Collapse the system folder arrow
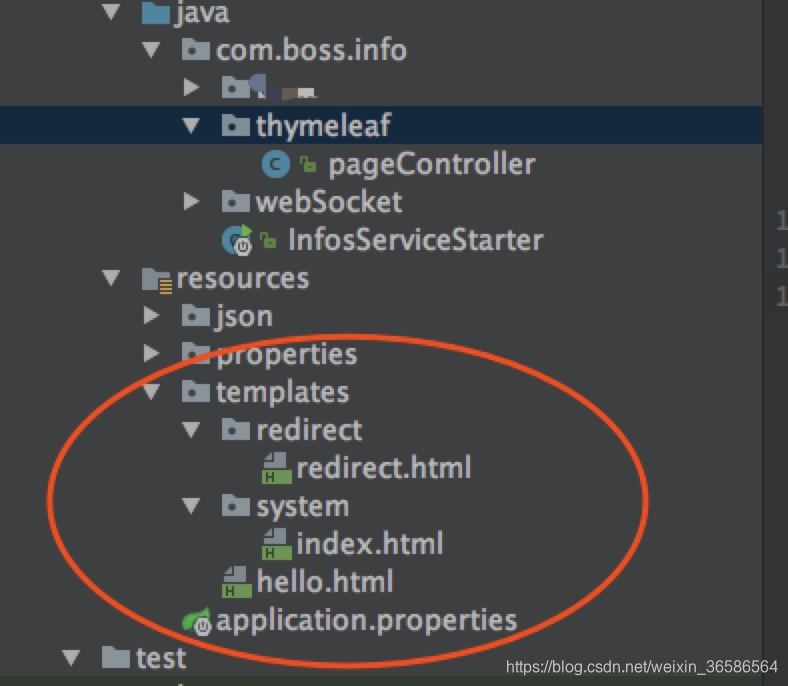The width and height of the screenshot is (788, 686). 191,506
